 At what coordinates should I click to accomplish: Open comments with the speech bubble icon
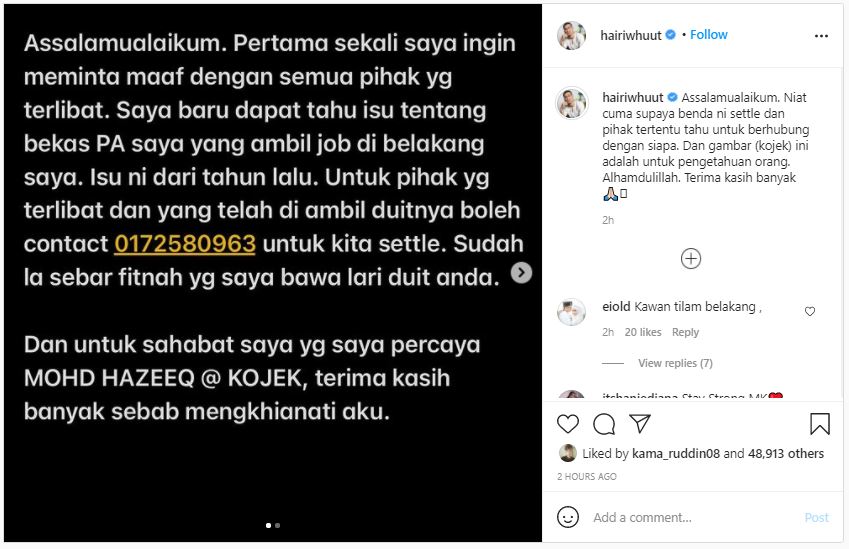(x=604, y=424)
